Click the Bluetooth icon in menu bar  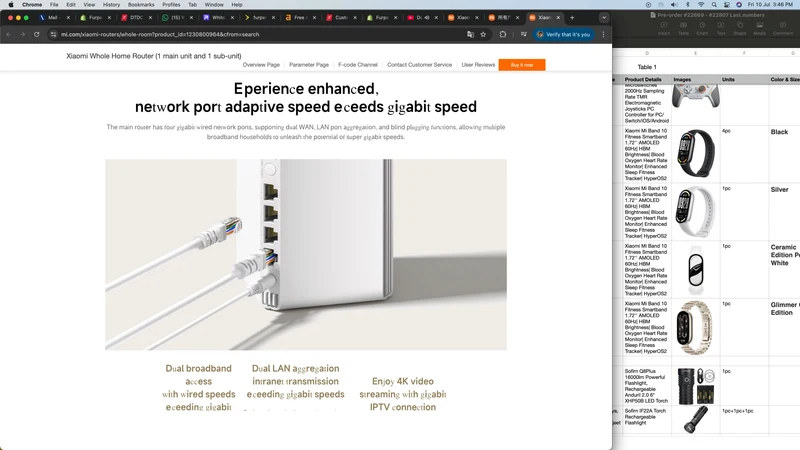coord(687,5)
